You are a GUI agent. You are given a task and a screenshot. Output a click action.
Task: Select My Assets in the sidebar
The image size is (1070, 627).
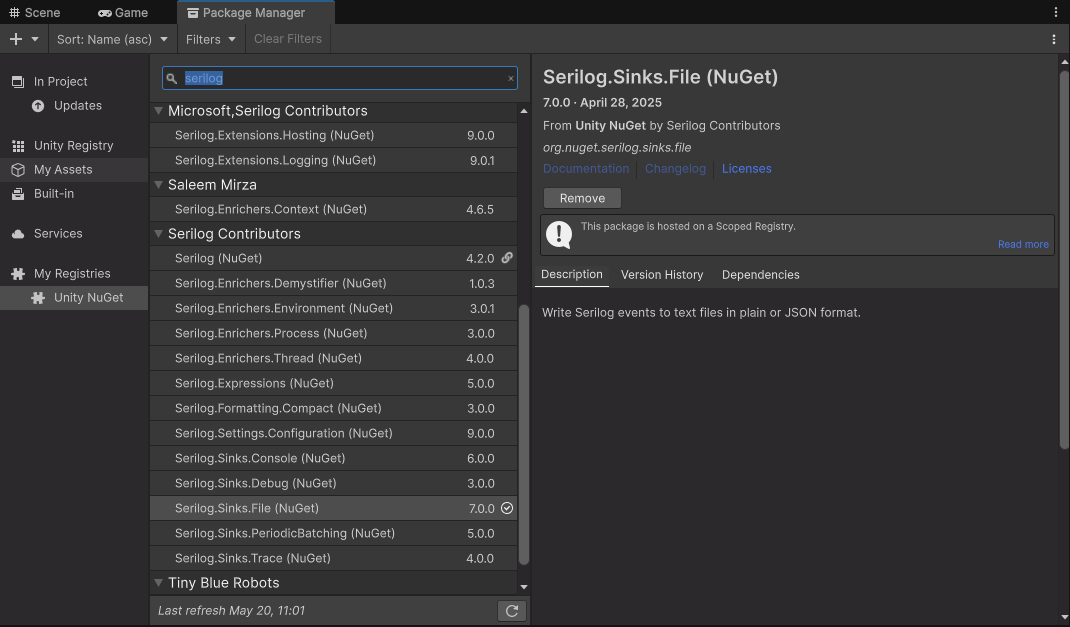(62, 169)
